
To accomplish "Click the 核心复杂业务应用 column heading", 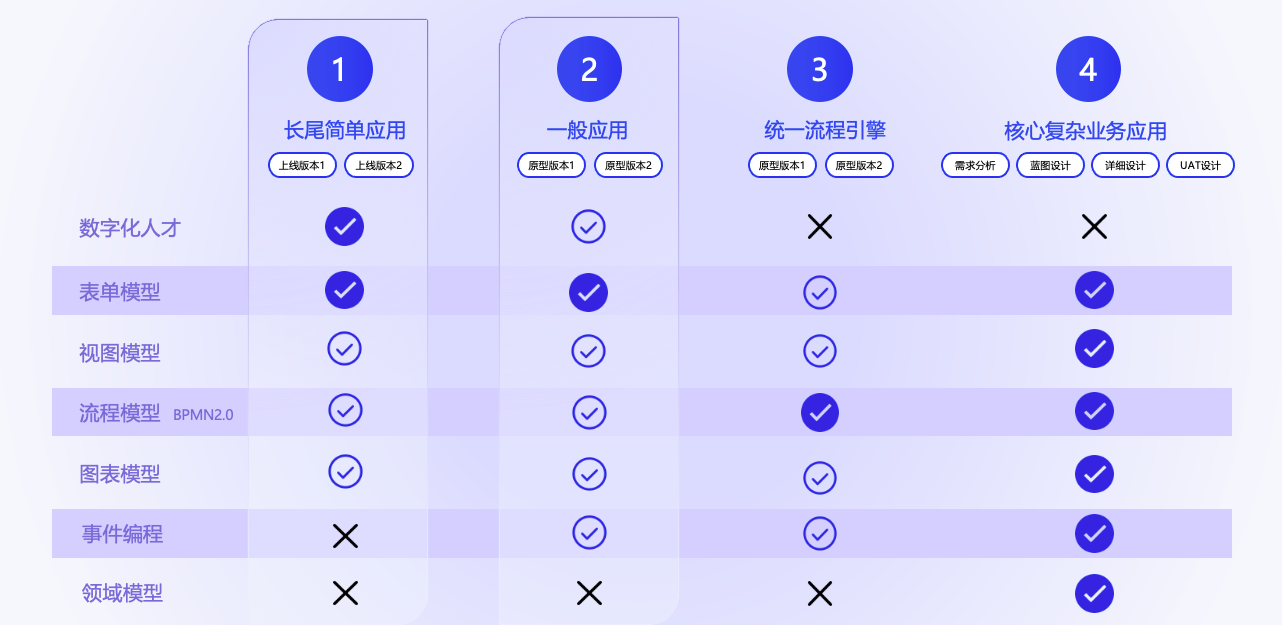I will pyautogui.click(x=1085, y=131).
